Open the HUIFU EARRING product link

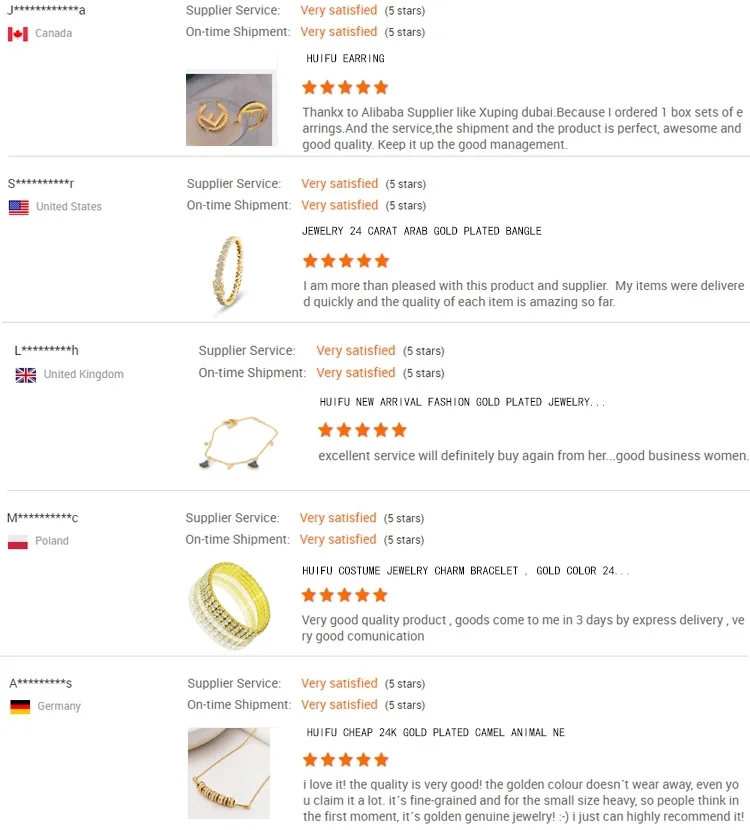(345, 59)
